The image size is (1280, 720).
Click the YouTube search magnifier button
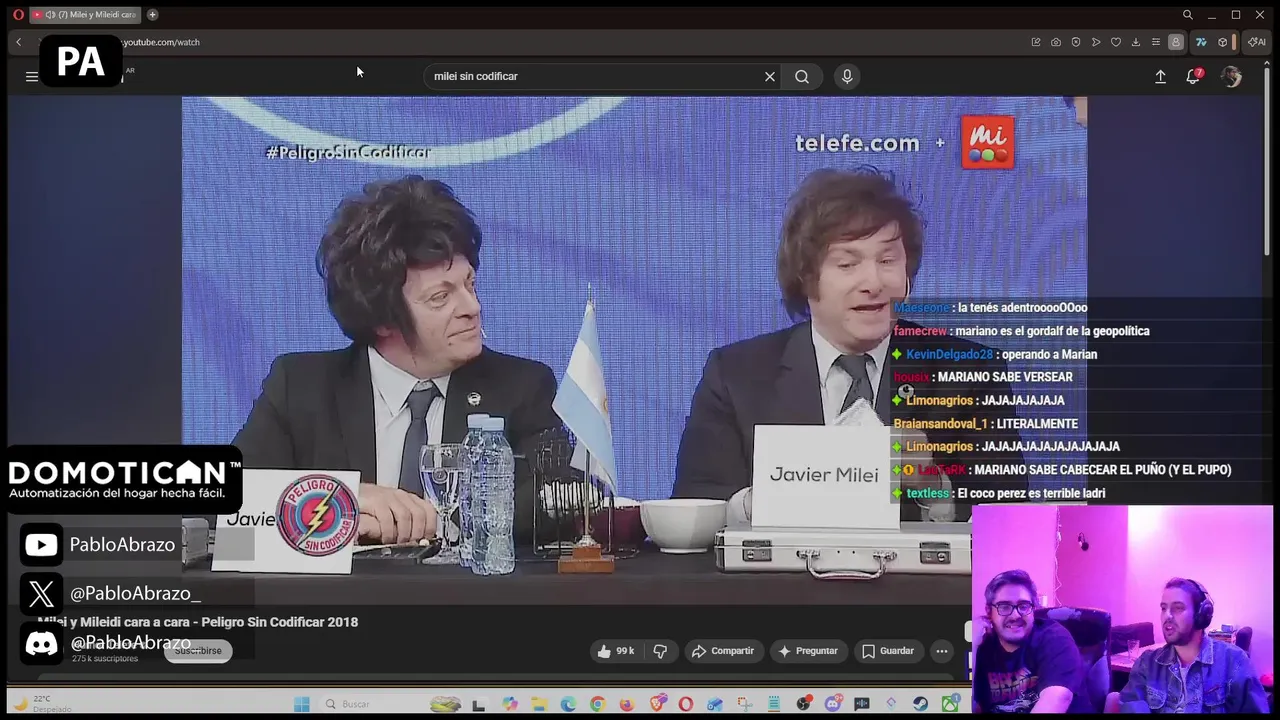[802, 76]
